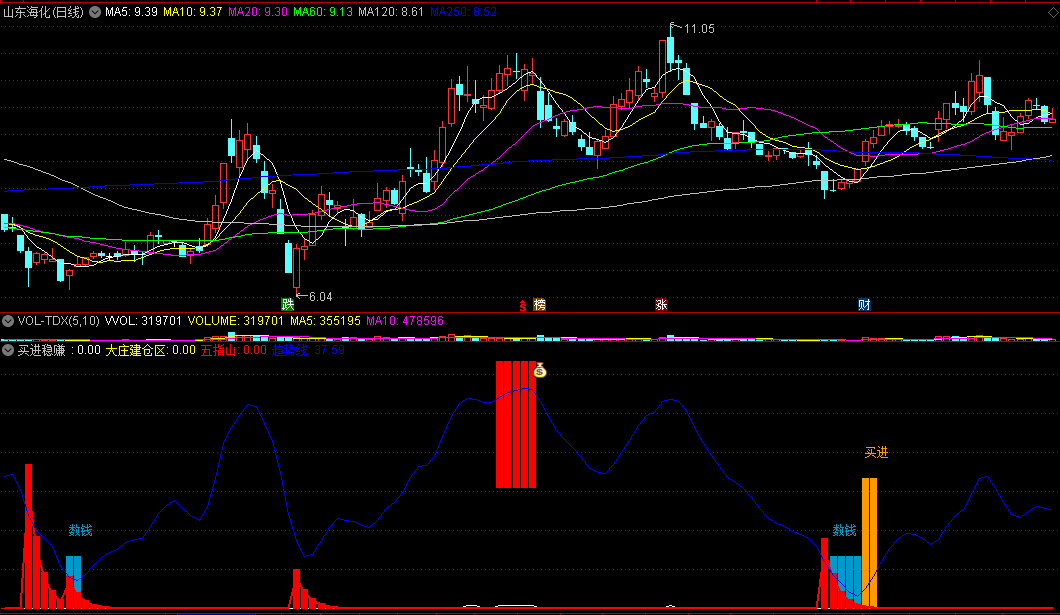Click the red 涨 event marker
1060x615 pixels.
coord(661,305)
